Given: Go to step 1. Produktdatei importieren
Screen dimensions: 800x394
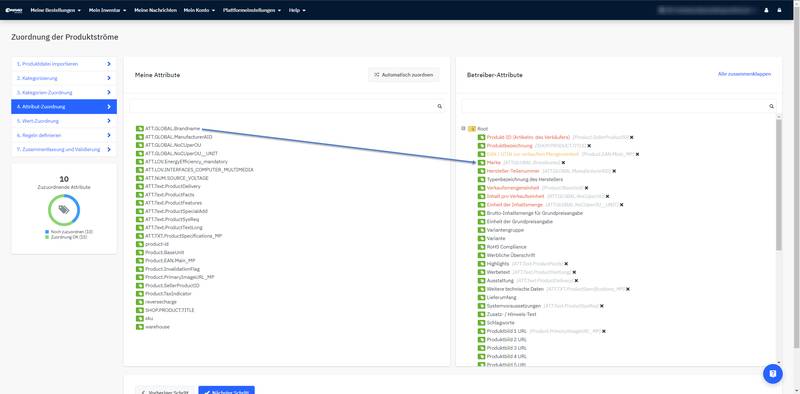Looking at the screenshot, I should [x=64, y=64].
